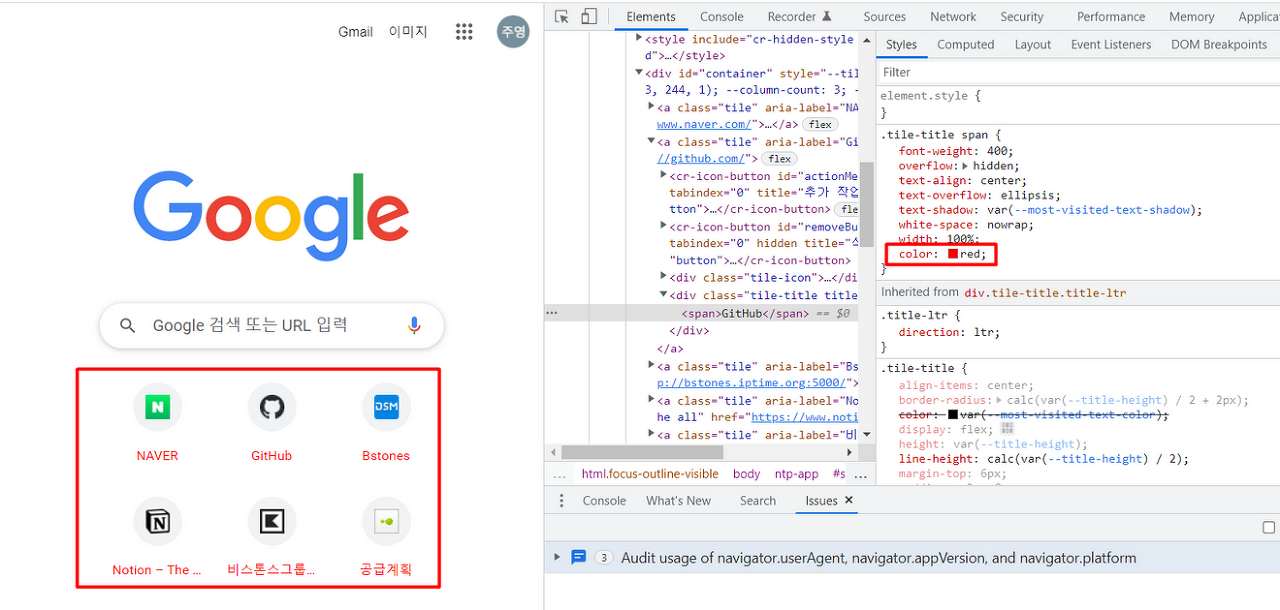Open the 공급계획 shortcut tile icon
The height and width of the screenshot is (610, 1280).
tap(386, 521)
